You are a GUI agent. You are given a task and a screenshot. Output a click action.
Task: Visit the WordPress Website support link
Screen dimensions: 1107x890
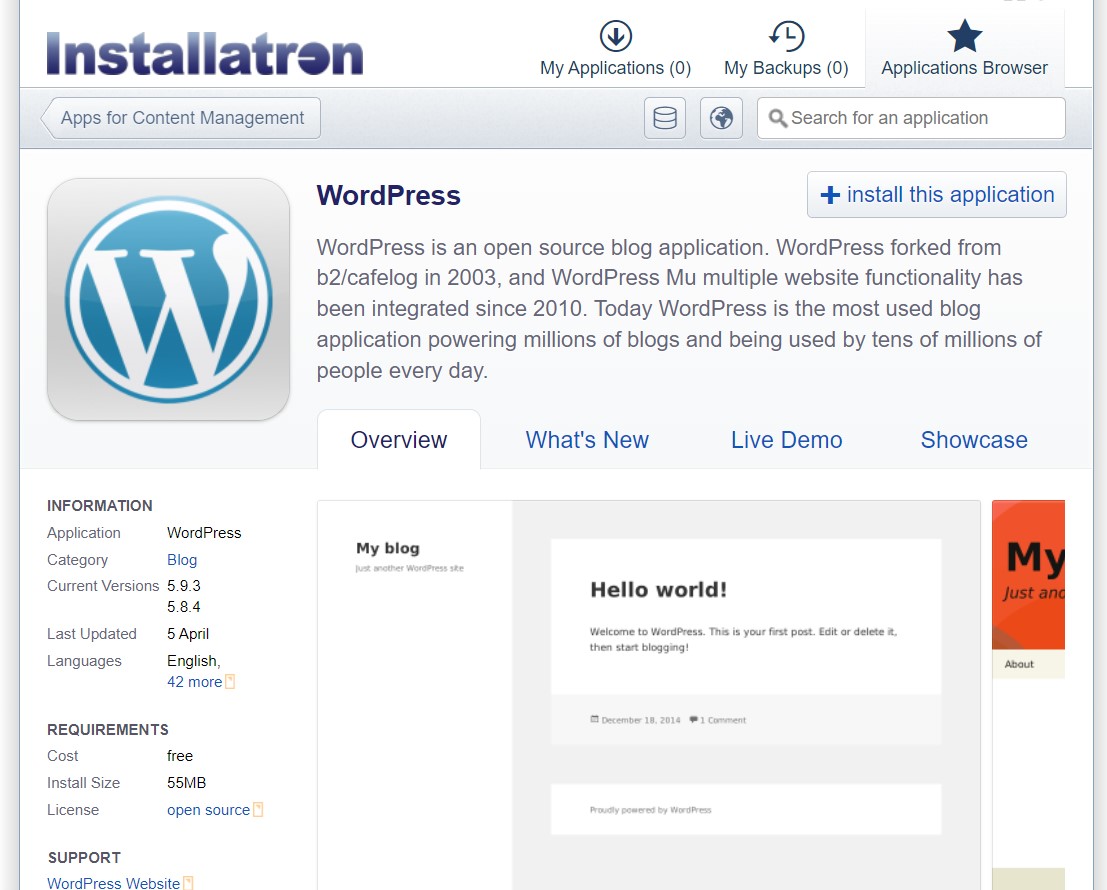click(x=114, y=883)
